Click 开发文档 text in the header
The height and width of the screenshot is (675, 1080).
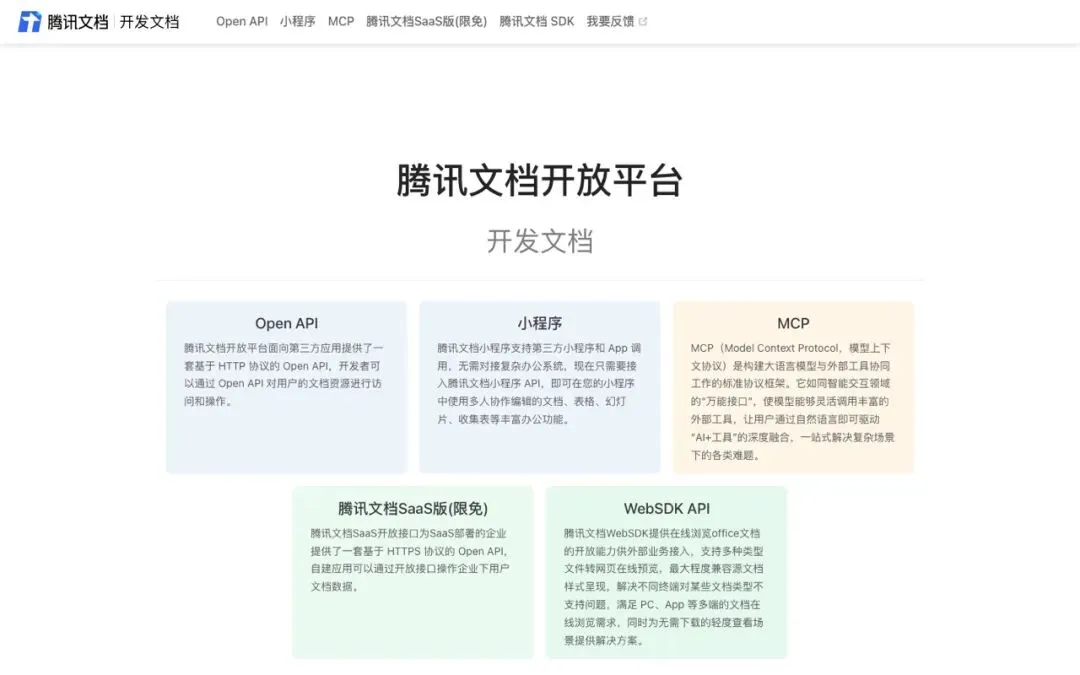(149, 22)
